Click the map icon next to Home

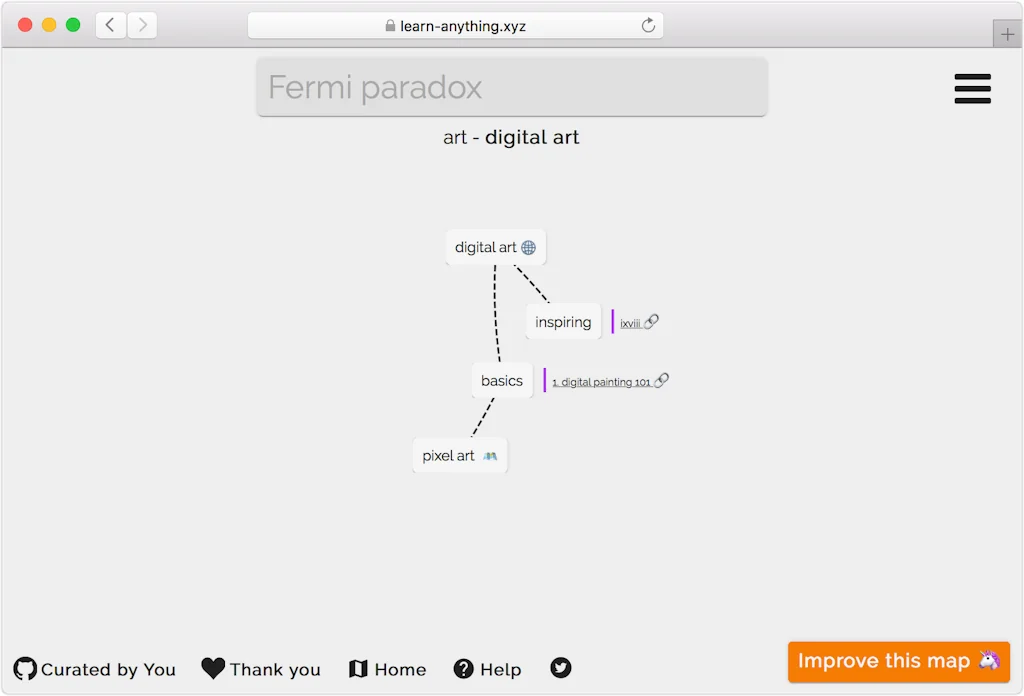[x=360, y=668]
